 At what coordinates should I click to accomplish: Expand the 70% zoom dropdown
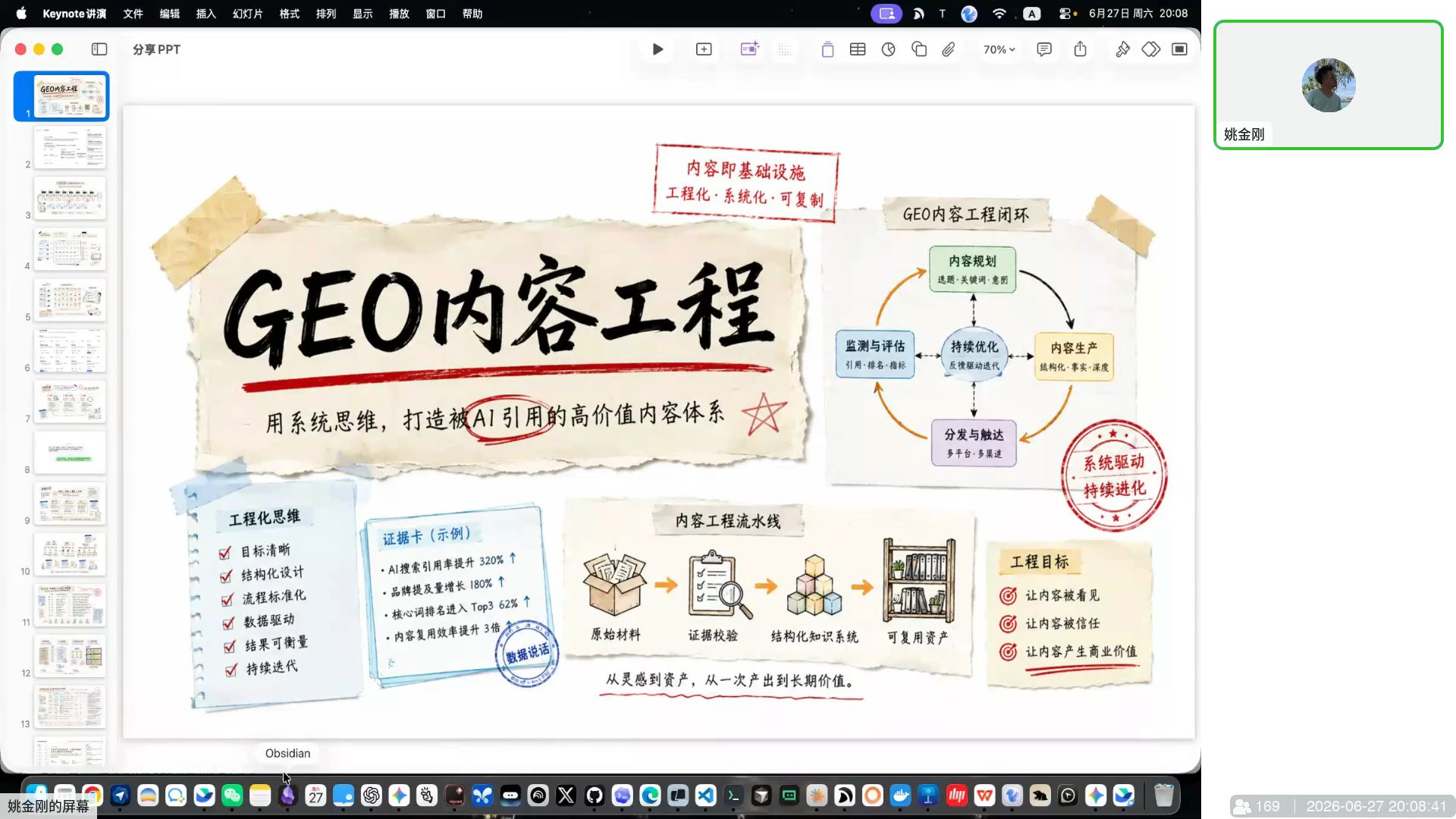click(999, 49)
